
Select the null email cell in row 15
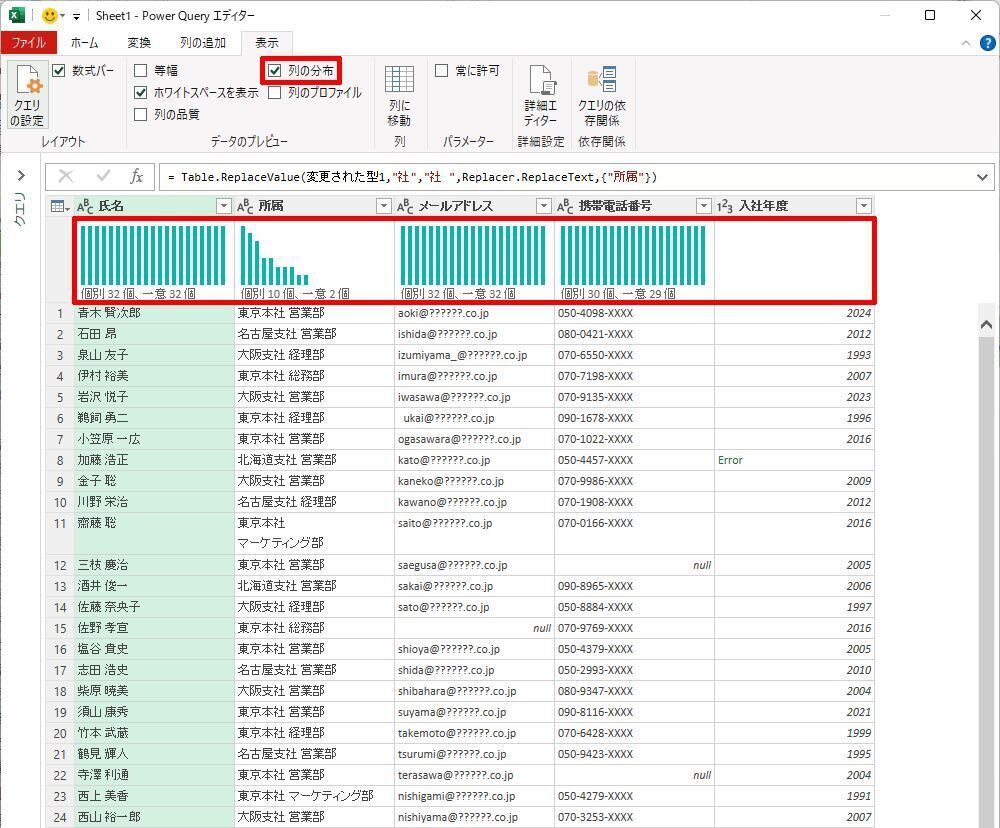pyautogui.click(x=474, y=628)
